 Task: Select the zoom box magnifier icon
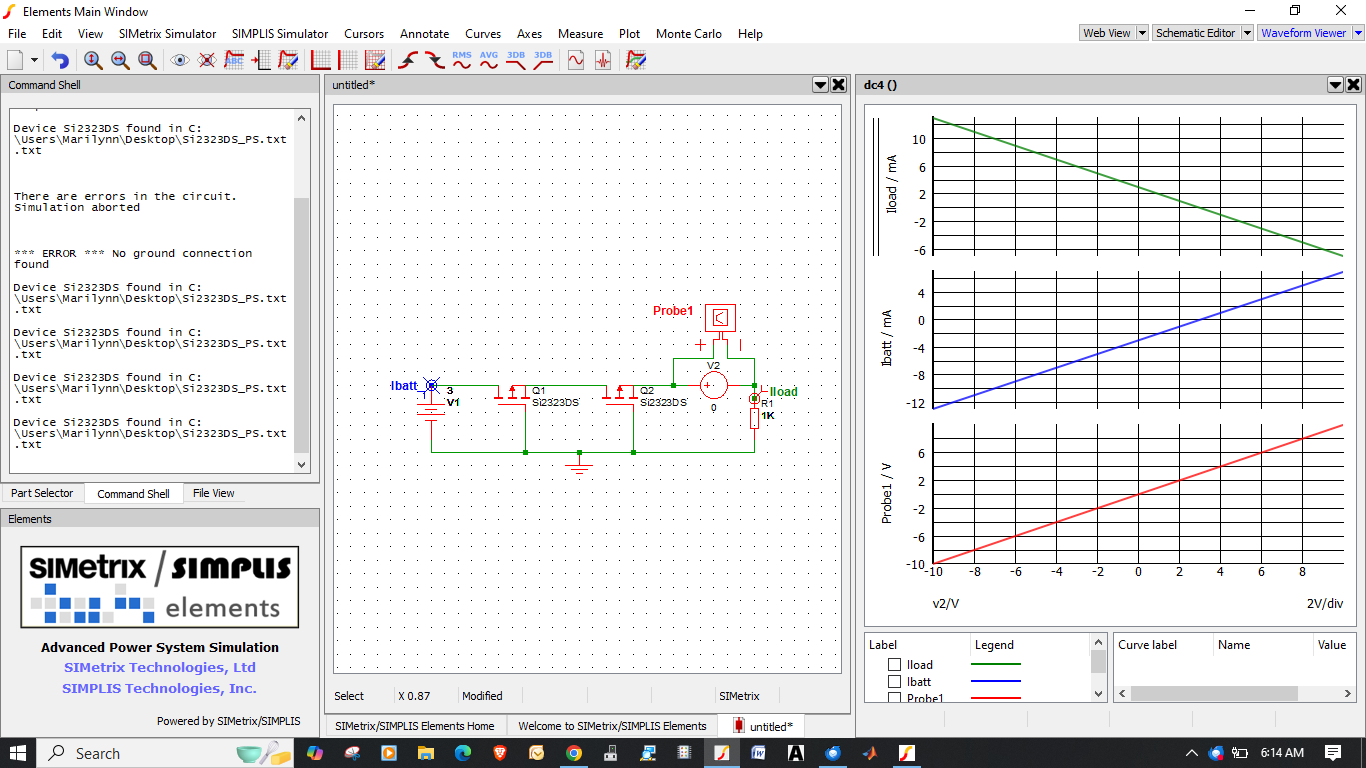(147, 60)
